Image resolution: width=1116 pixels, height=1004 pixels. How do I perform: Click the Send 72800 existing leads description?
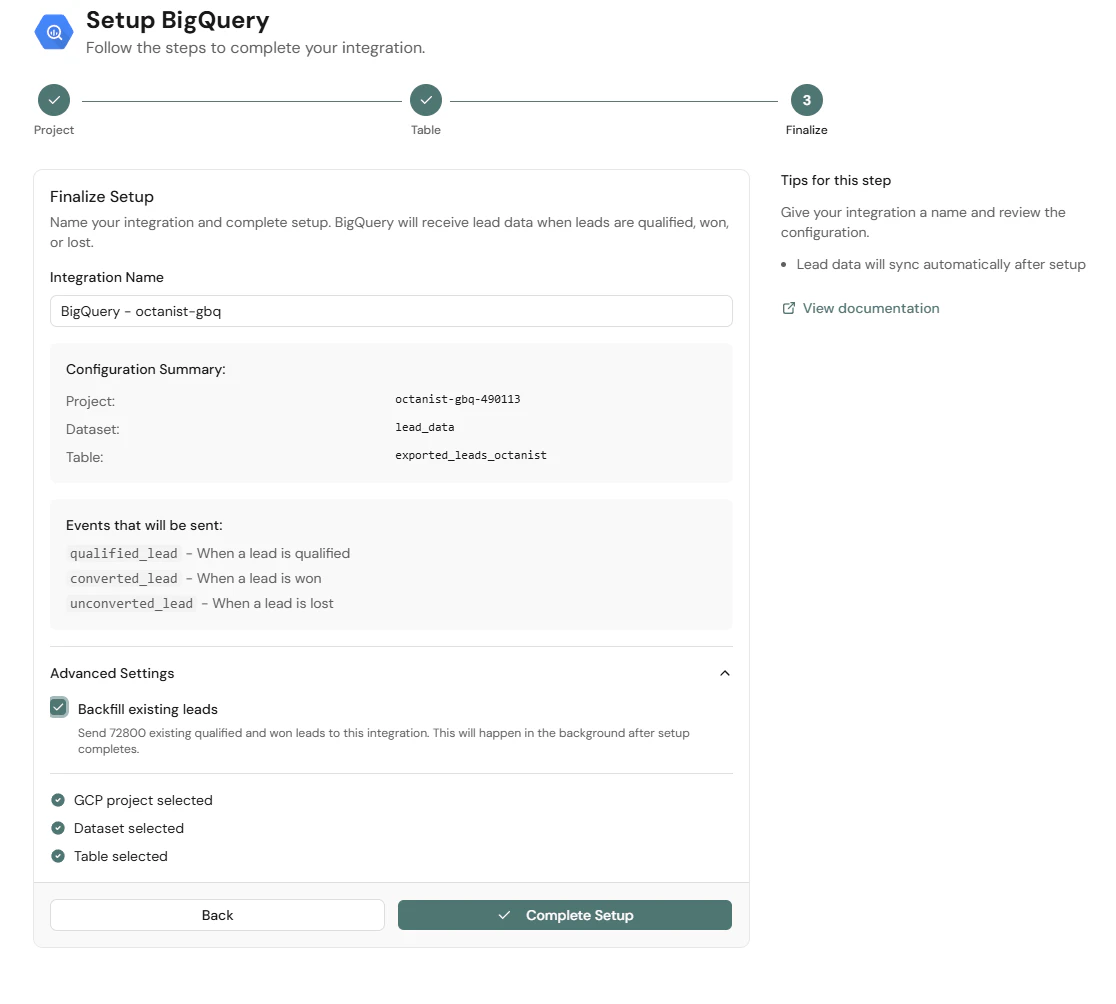384,741
